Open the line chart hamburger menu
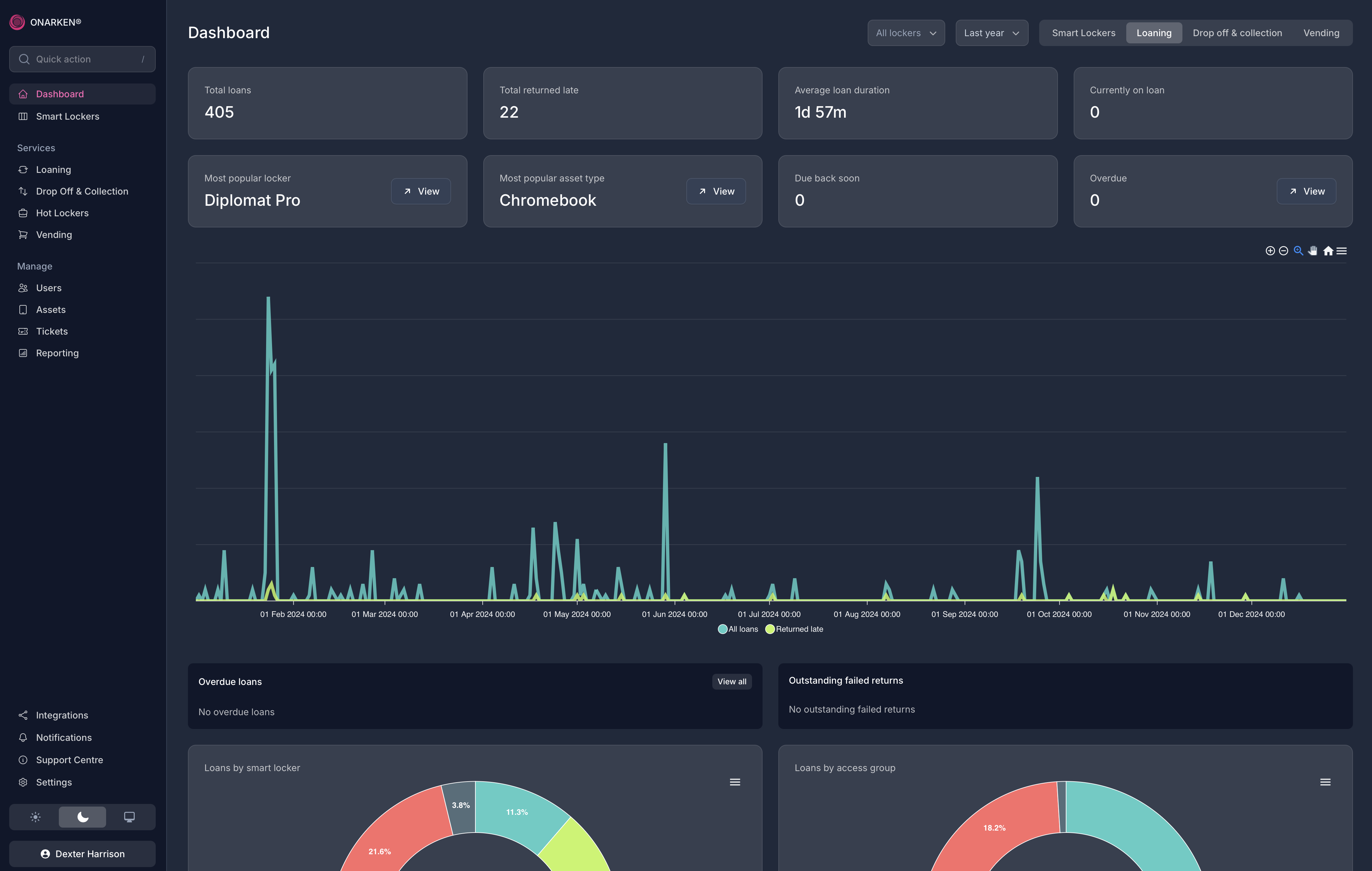The width and height of the screenshot is (1372, 871). pyautogui.click(x=1342, y=251)
